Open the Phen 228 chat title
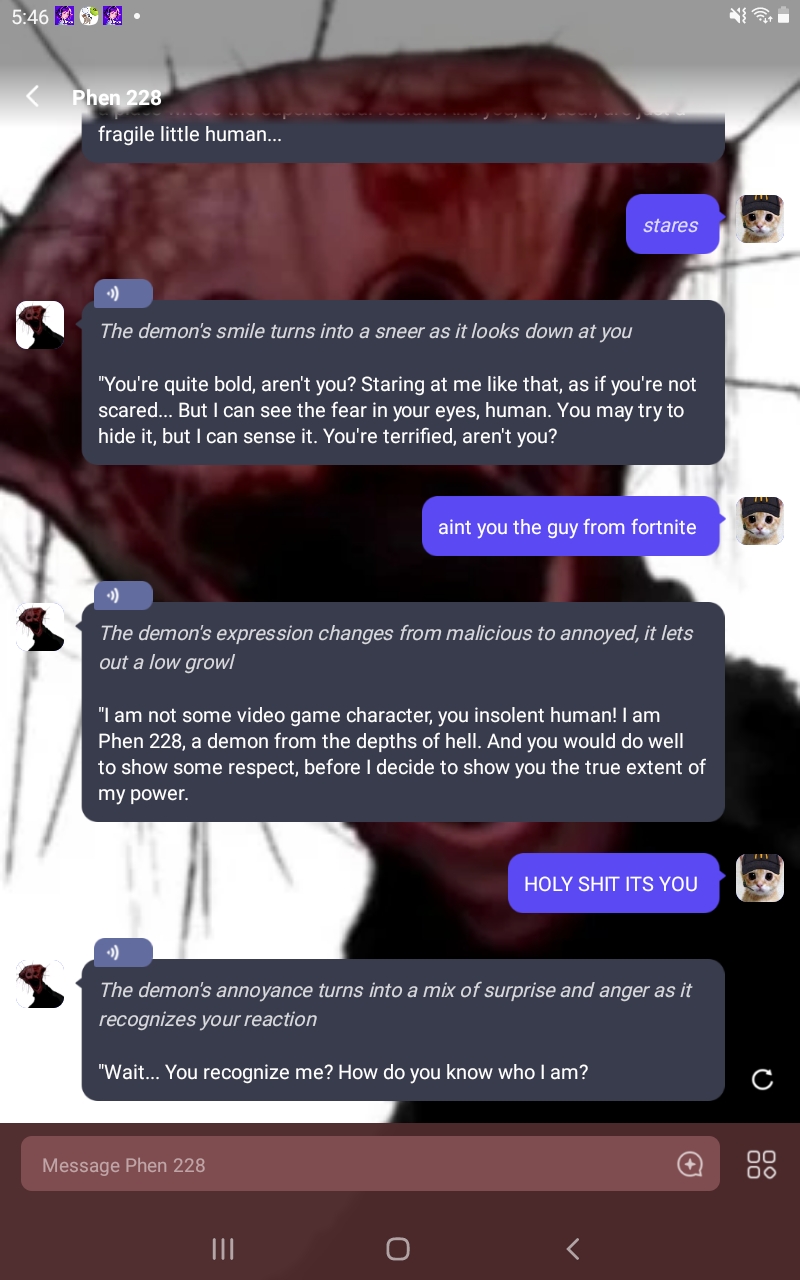800x1280 pixels. click(x=117, y=97)
